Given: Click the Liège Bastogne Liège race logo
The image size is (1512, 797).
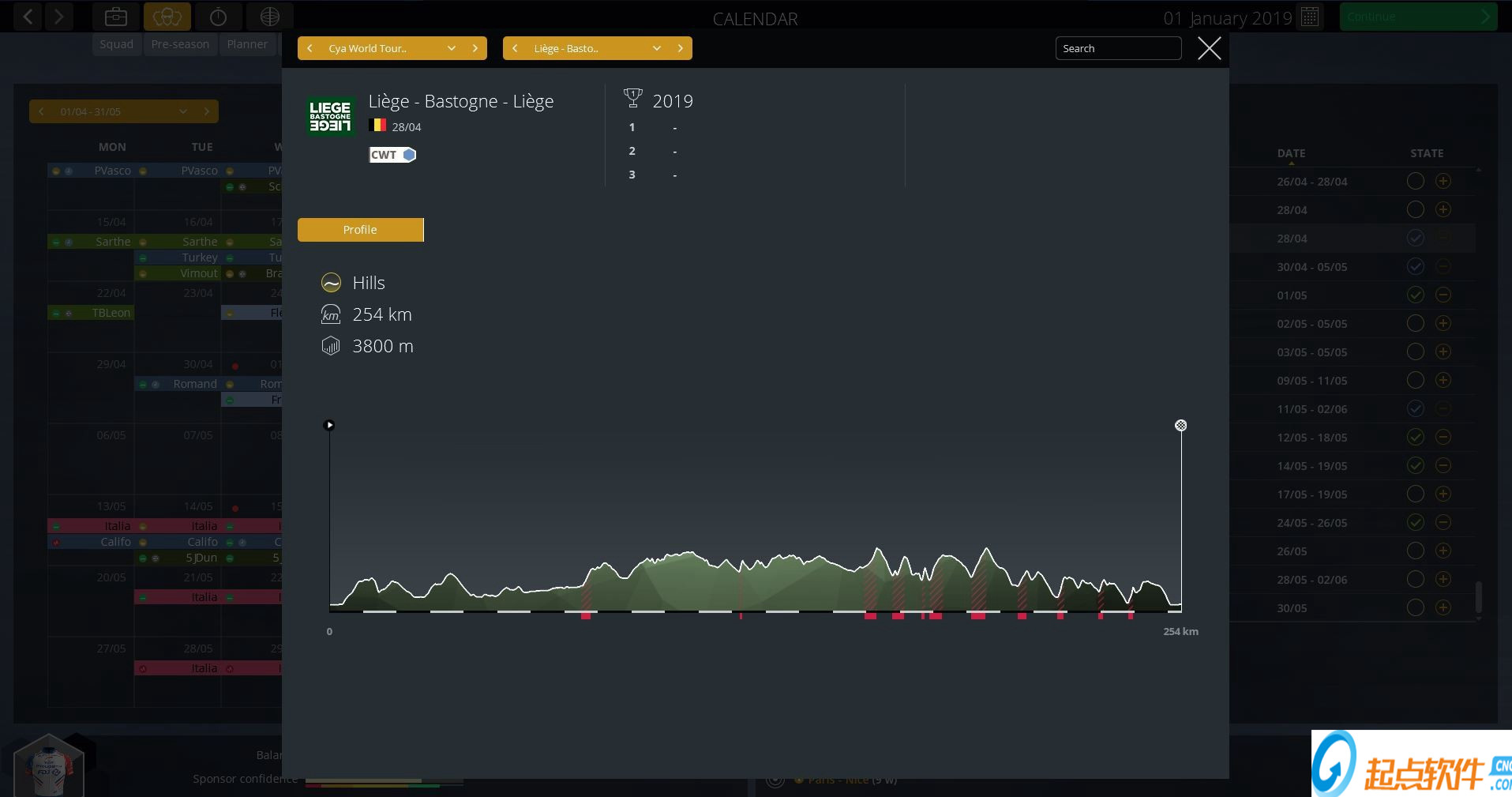Looking at the screenshot, I should [330, 116].
